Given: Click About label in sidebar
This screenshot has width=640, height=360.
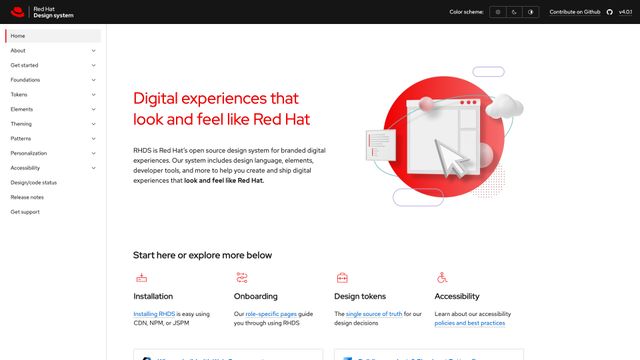Looking at the screenshot, I should click(18, 51).
